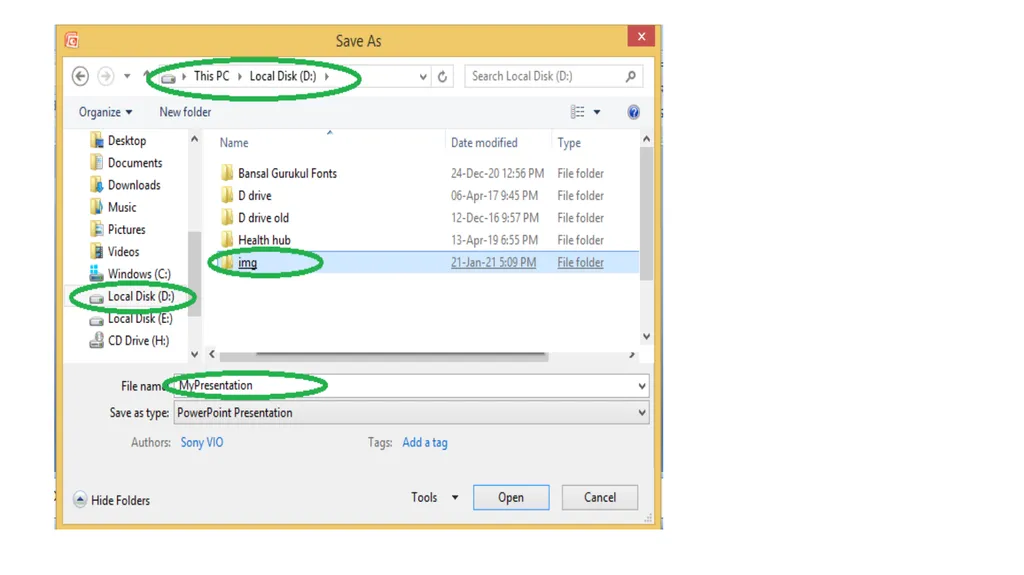The image size is (1024, 575).
Task: Select Windows (C:) drive in navigation pane
Action: click(x=138, y=274)
